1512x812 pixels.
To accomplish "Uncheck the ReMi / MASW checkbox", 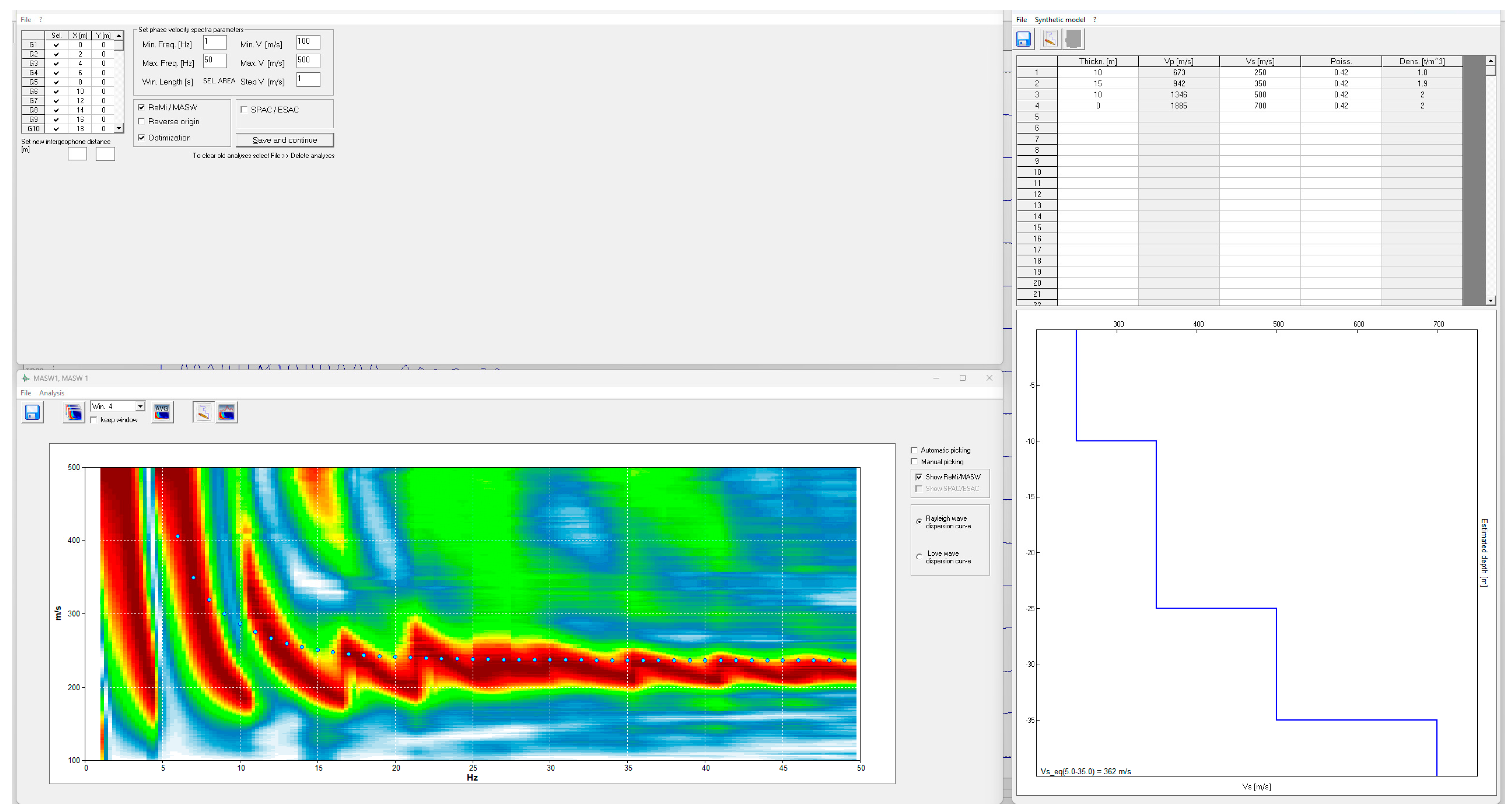I will tap(142, 107).
